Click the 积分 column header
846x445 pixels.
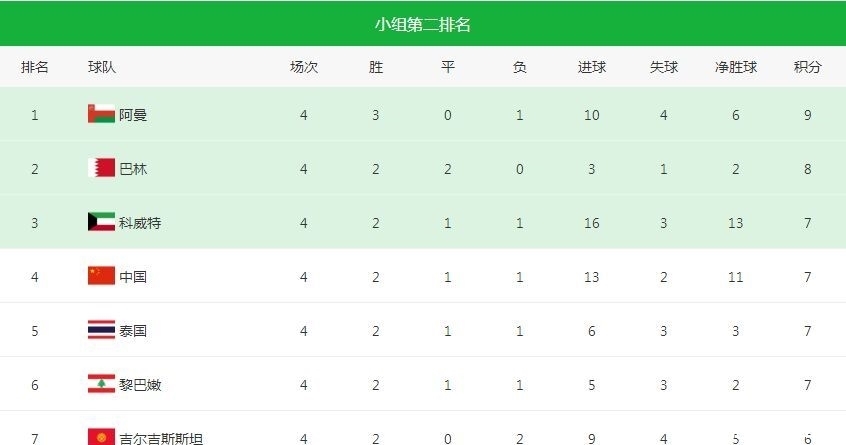(808, 68)
